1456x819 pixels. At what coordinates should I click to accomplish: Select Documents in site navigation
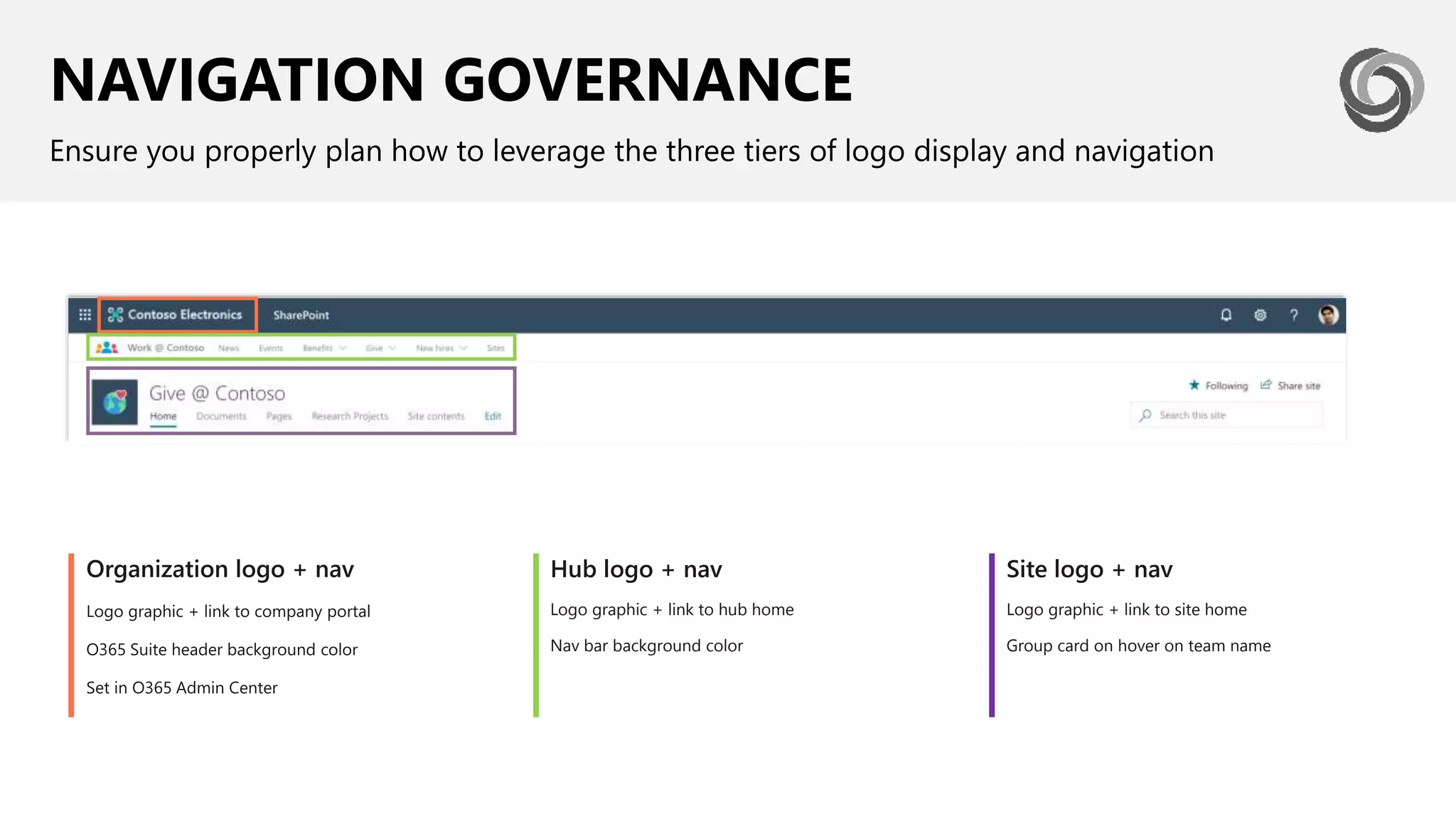[x=221, y=417]
